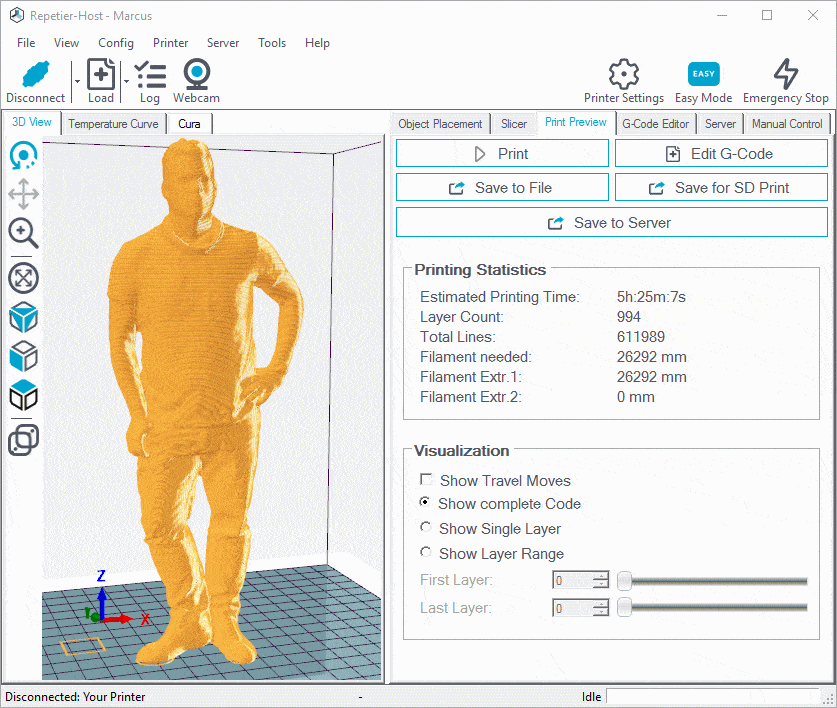Open the G-Code Editor tab
Viewport: 837px width, 708px height.
655,123
